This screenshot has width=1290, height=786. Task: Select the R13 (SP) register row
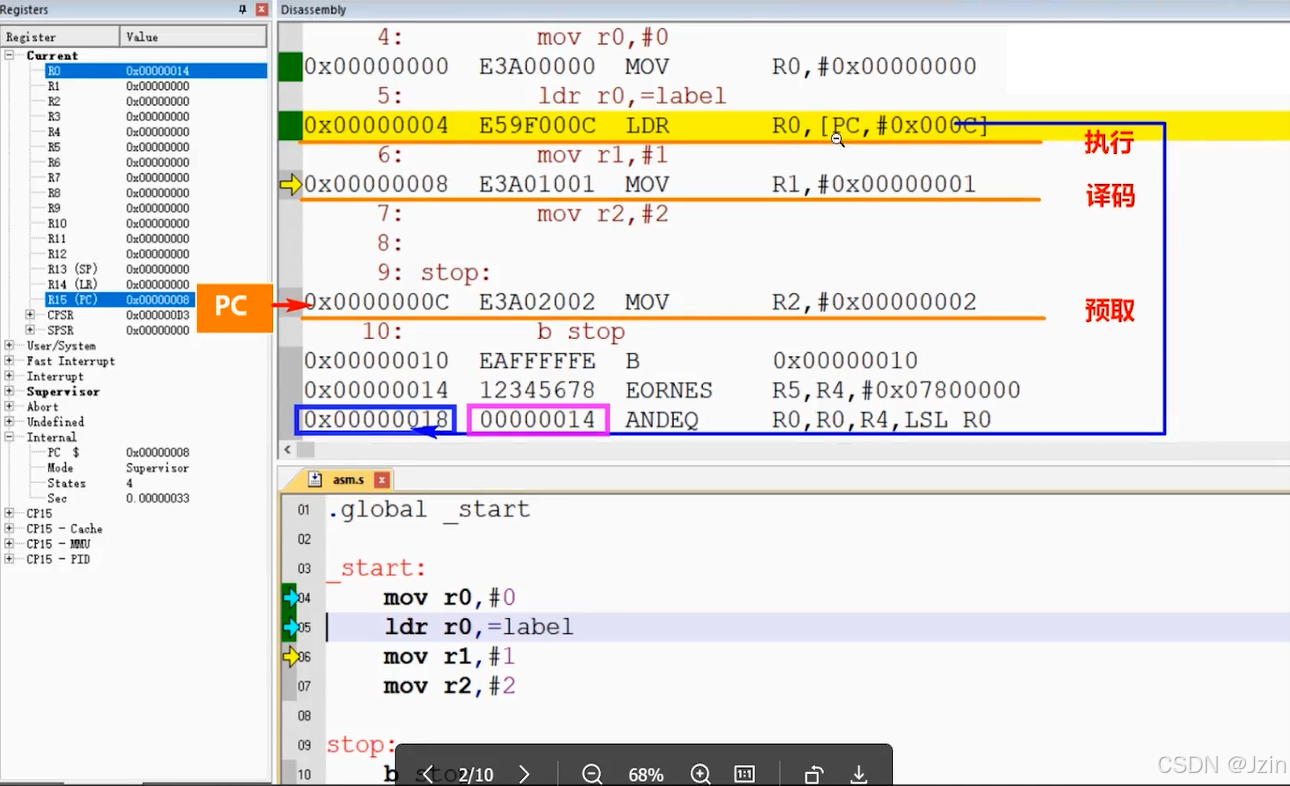(156, 269)
